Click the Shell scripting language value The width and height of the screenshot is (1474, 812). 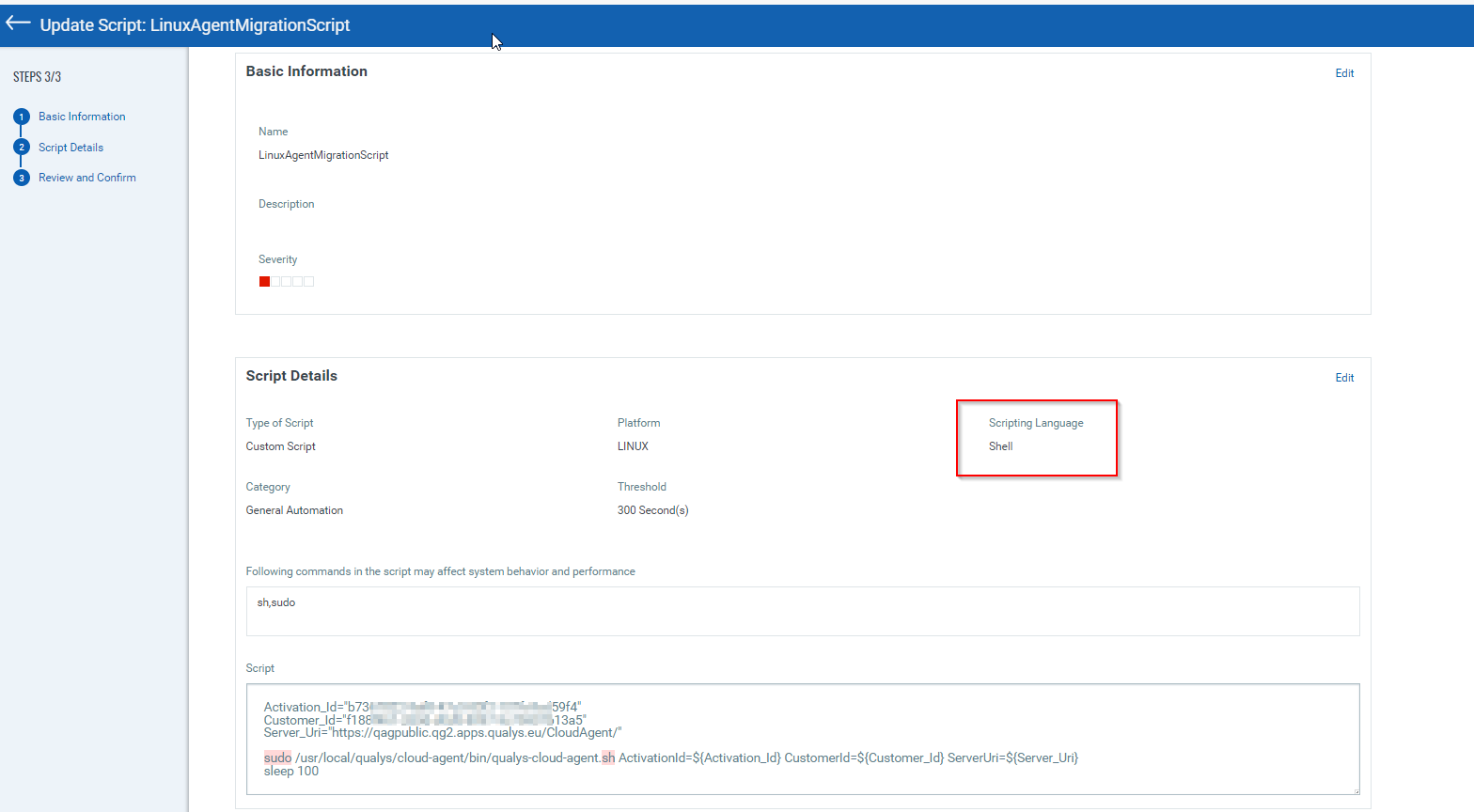tap(1000, 446)
